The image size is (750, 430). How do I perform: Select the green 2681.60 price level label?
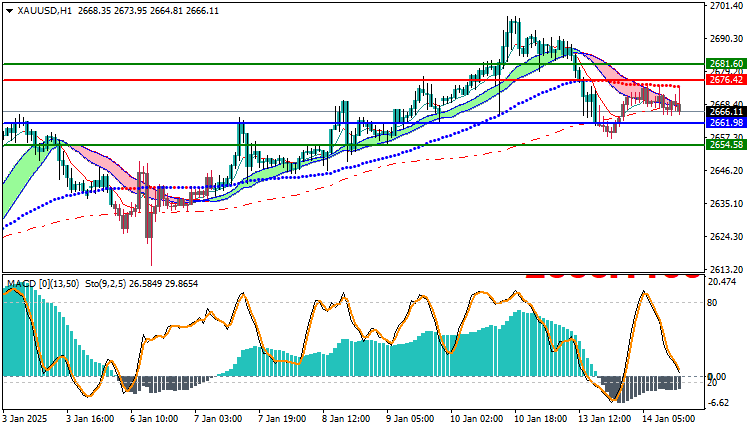pyautogui.click(x=726, y=64)
